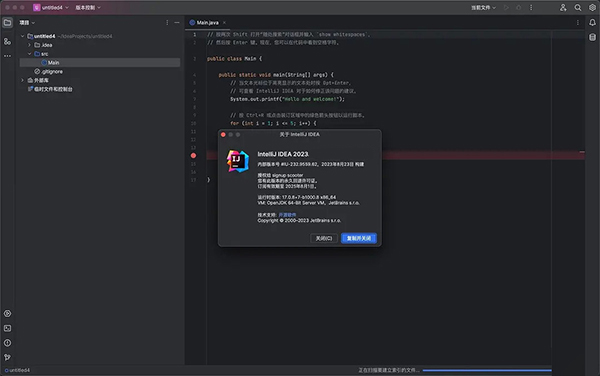Image resolution: width=600 pixels, height=376 pixels.
Task: Click the 关闭(C) button in About dialog
Action: (324, 238)
